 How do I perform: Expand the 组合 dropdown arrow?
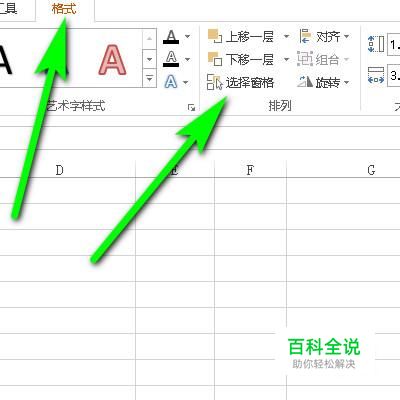pyautogui.click(x=346, y=60)
